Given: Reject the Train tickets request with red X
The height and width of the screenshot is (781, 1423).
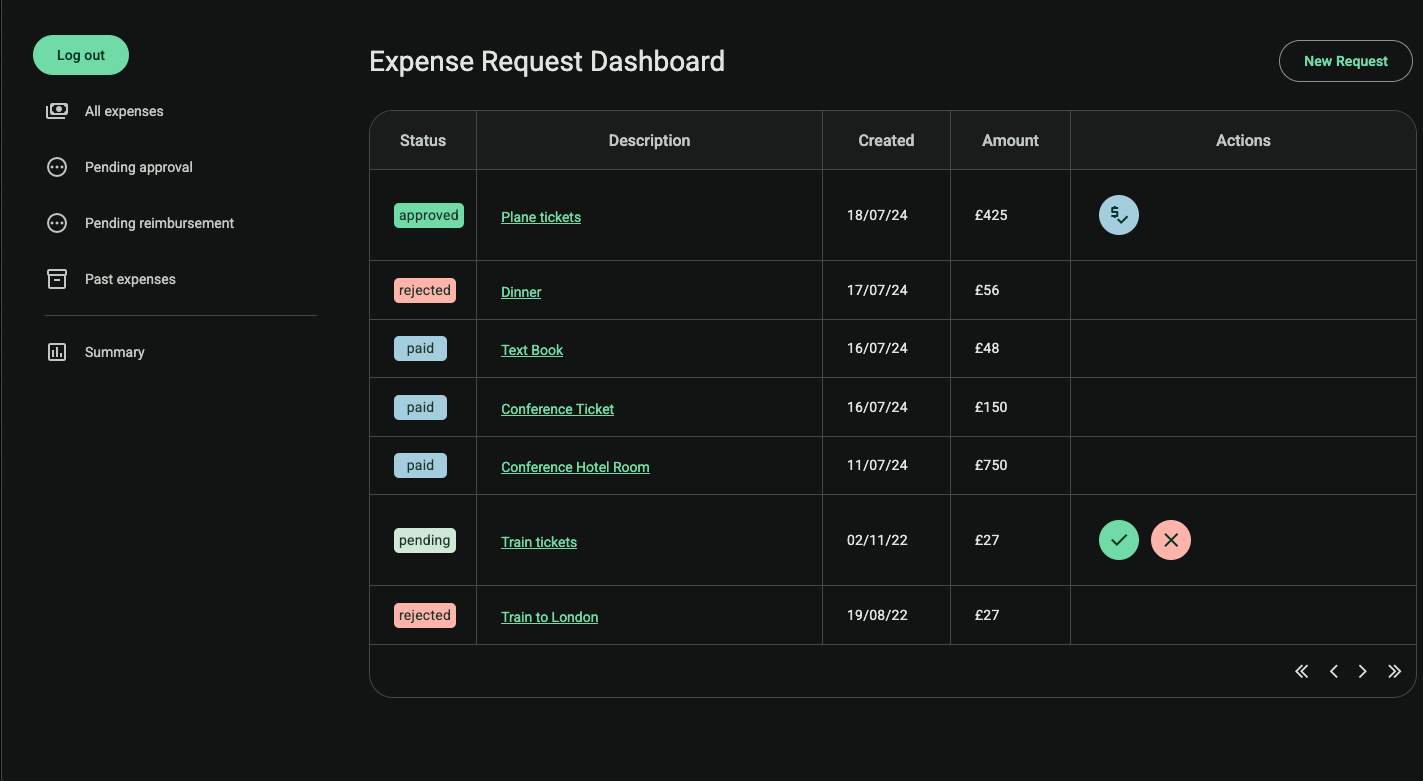Looking at the screenshot, I should tap(1170, 540).
